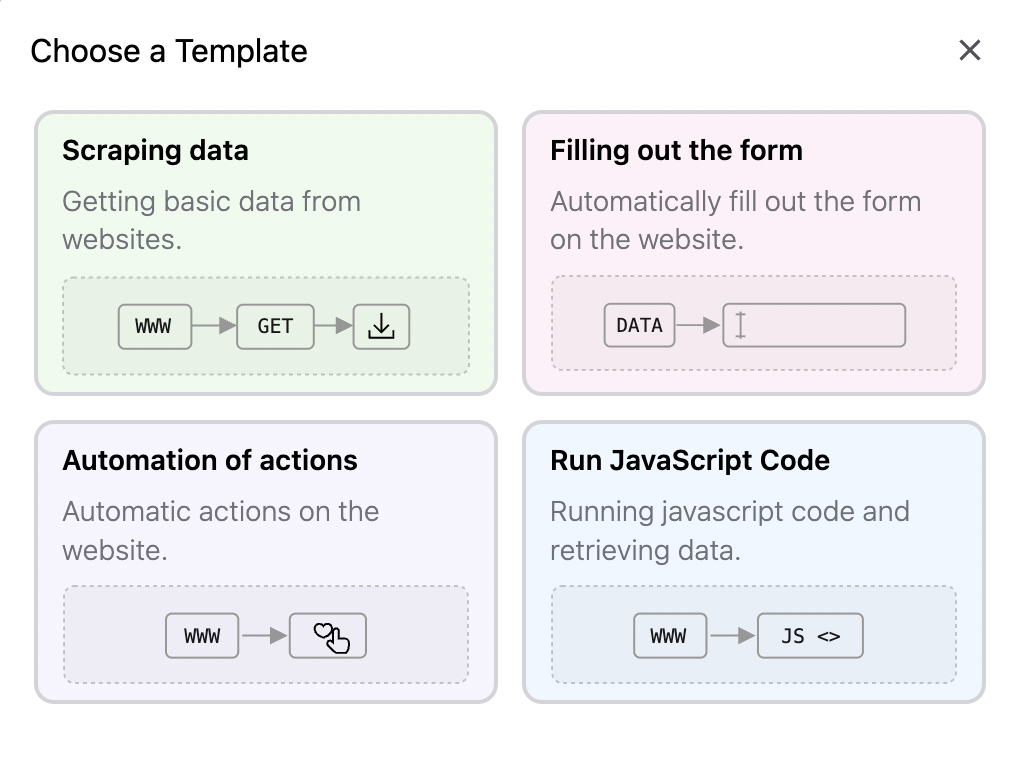This screenshot has width=1018, height=764.
Task: Choose the Automation of actions title
Action: 210,461
